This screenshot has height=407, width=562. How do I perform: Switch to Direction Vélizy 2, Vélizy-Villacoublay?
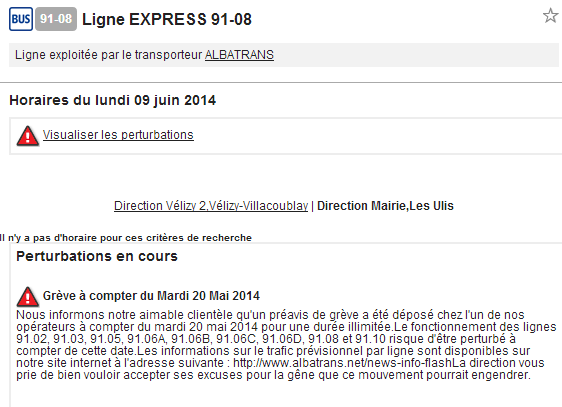[x=211, y=206]
